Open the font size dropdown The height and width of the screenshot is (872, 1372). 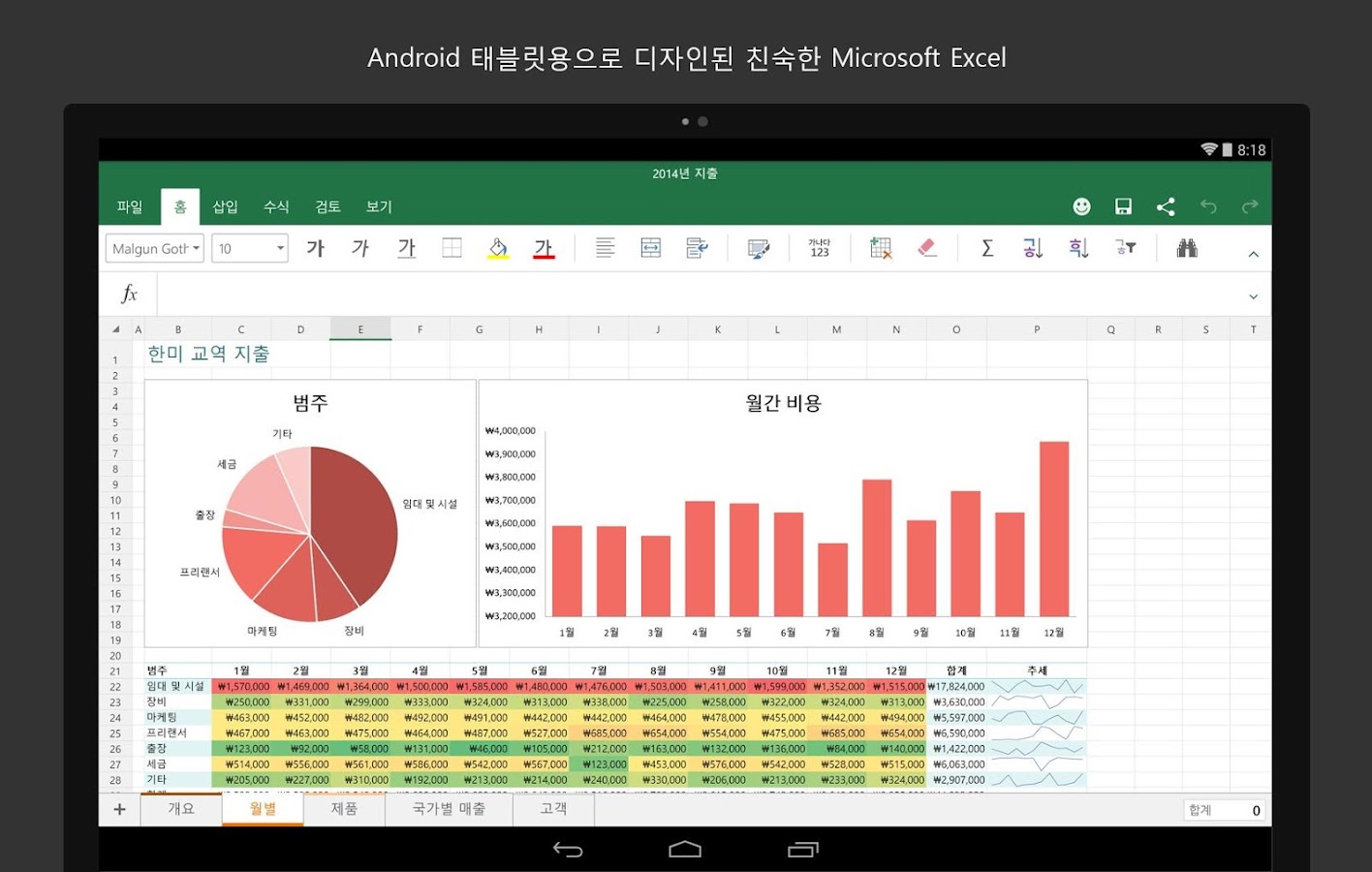pyautogui.click(x=249, y=248)
